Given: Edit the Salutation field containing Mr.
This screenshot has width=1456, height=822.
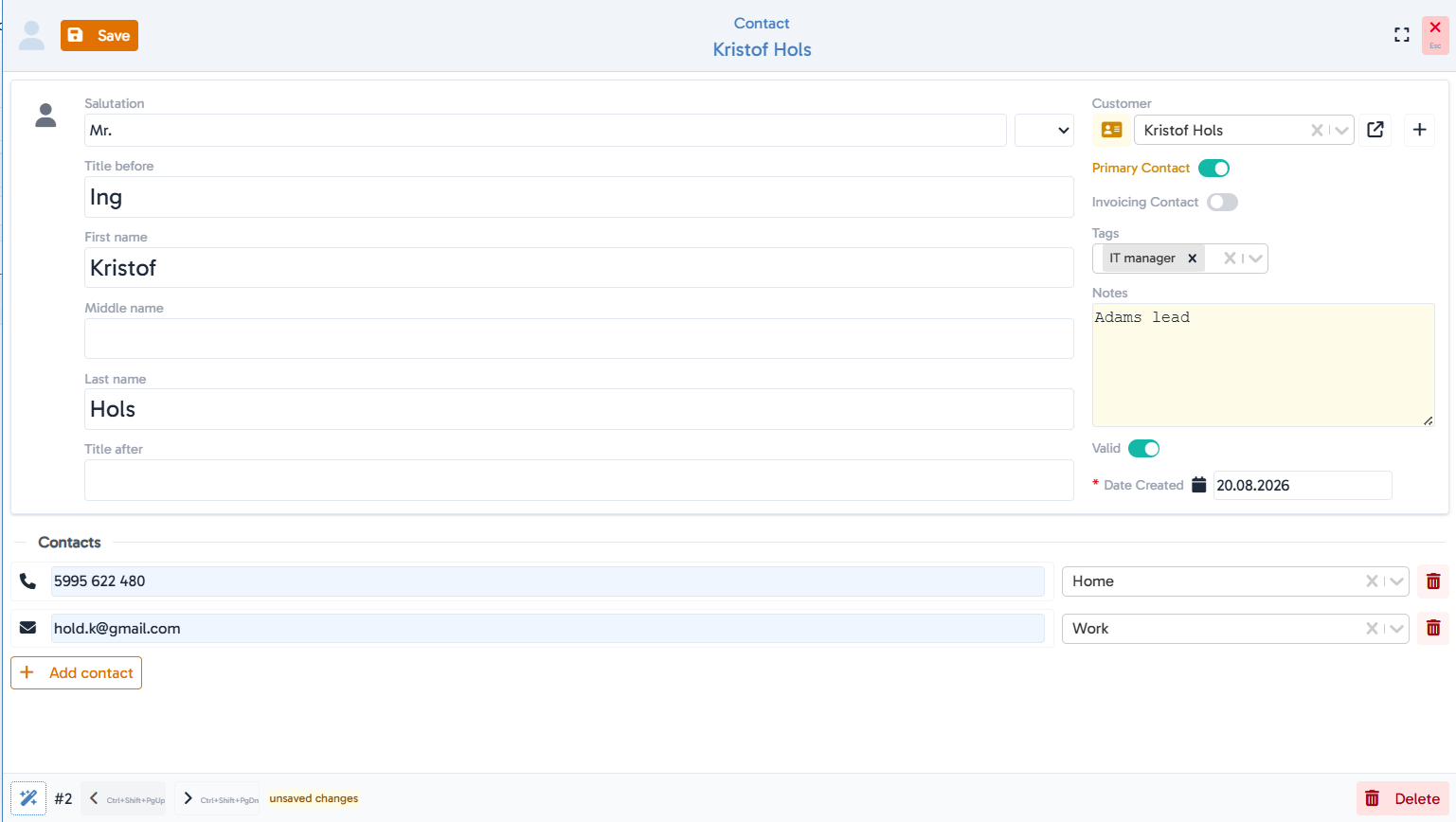Looking at the screenshot, I should [x=545, y=131].
